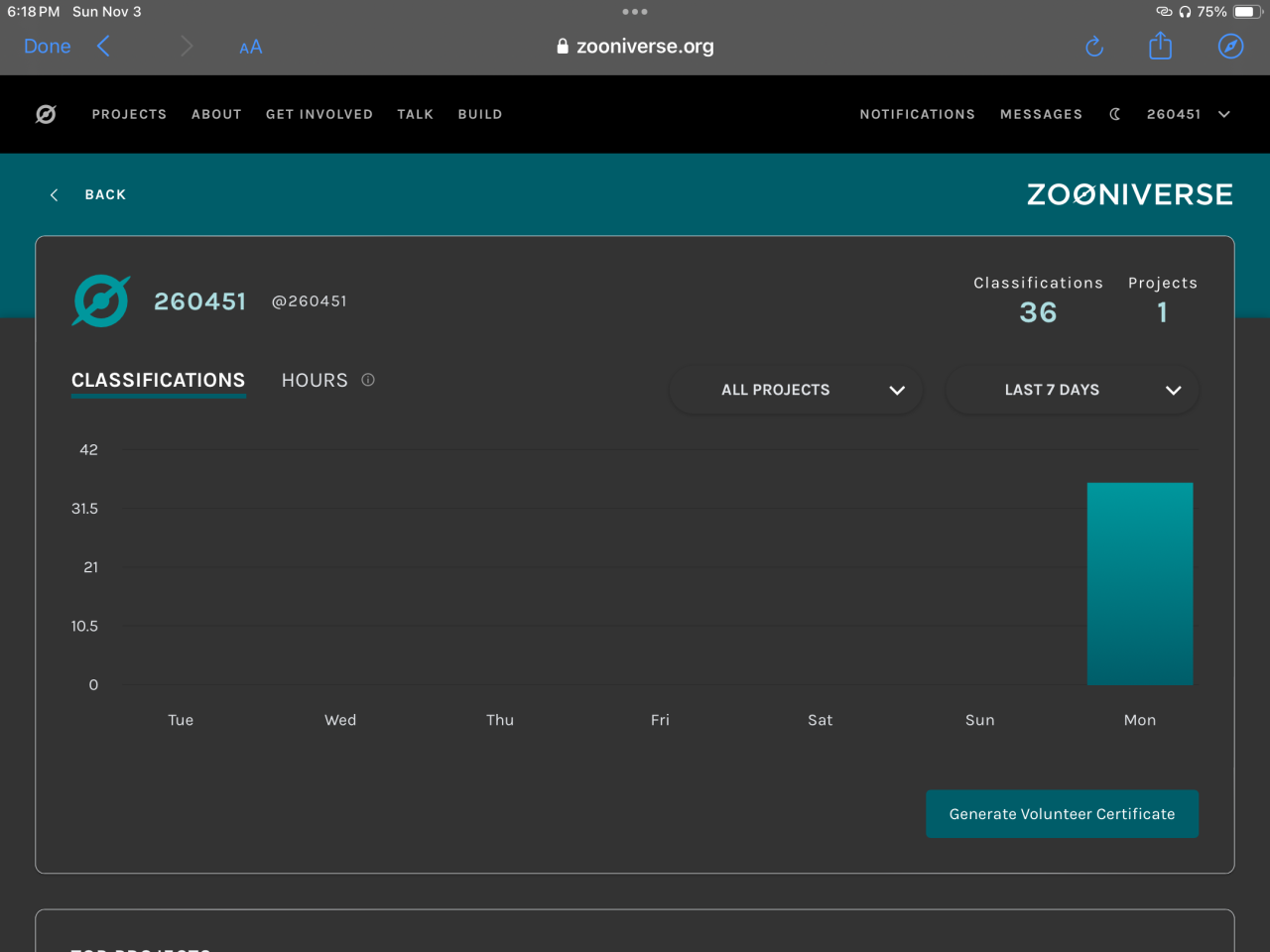The width and height of the screenshot is (1270, 952).
Task: Open the TALK menu item
Action: coord(416,114)
